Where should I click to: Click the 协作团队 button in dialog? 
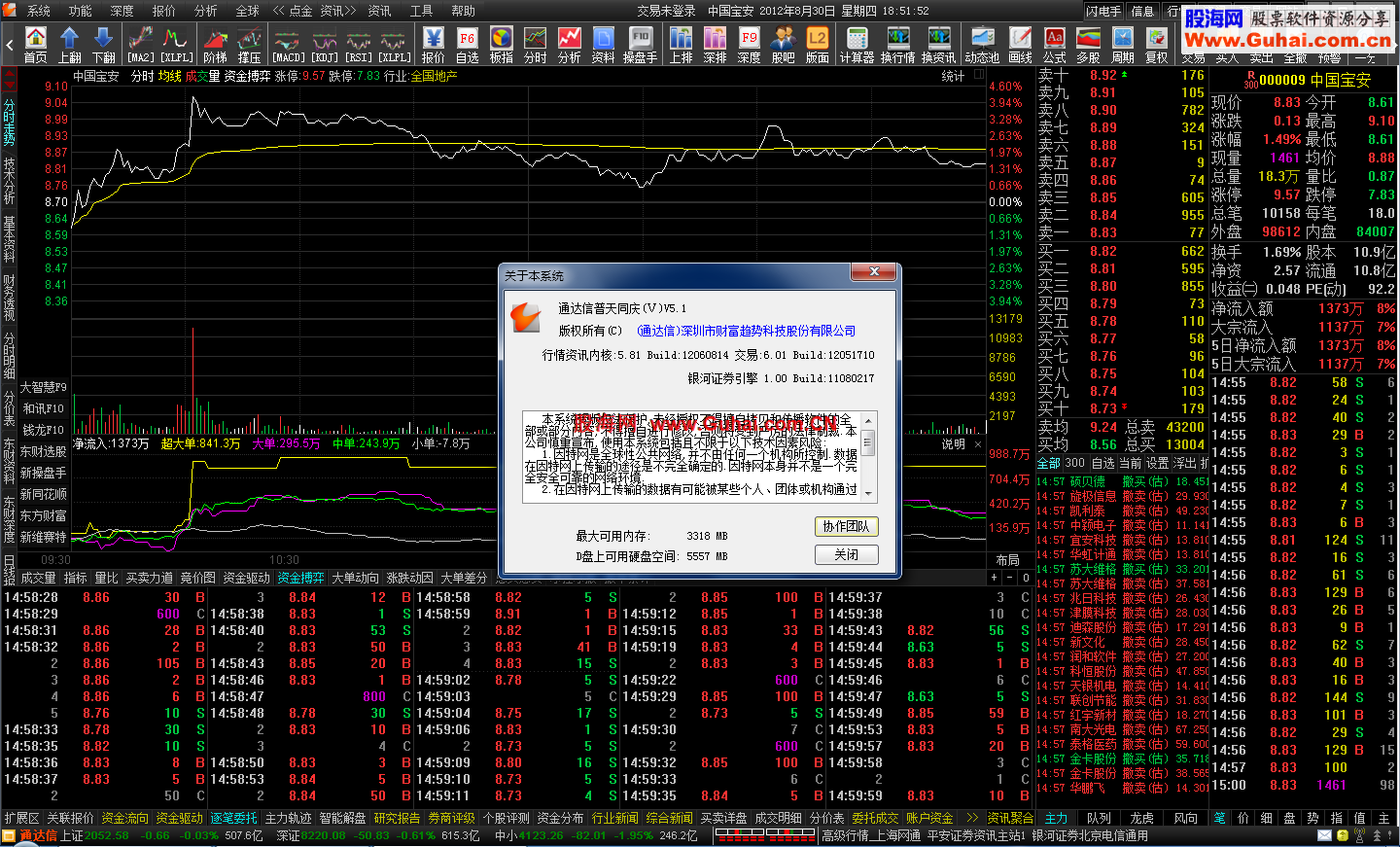click(x=847, y=526)
